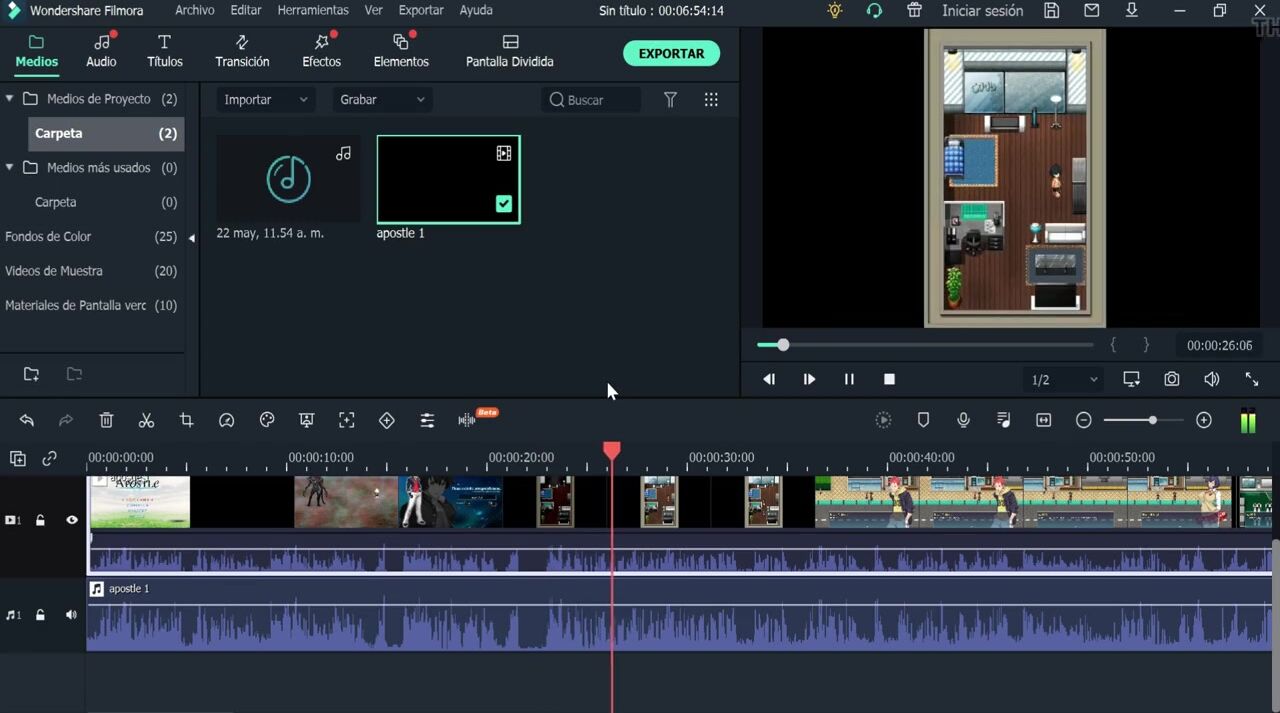
Task: Click the voiceover microphone icon
Action: pyautogui.click(x=963, y=421)
